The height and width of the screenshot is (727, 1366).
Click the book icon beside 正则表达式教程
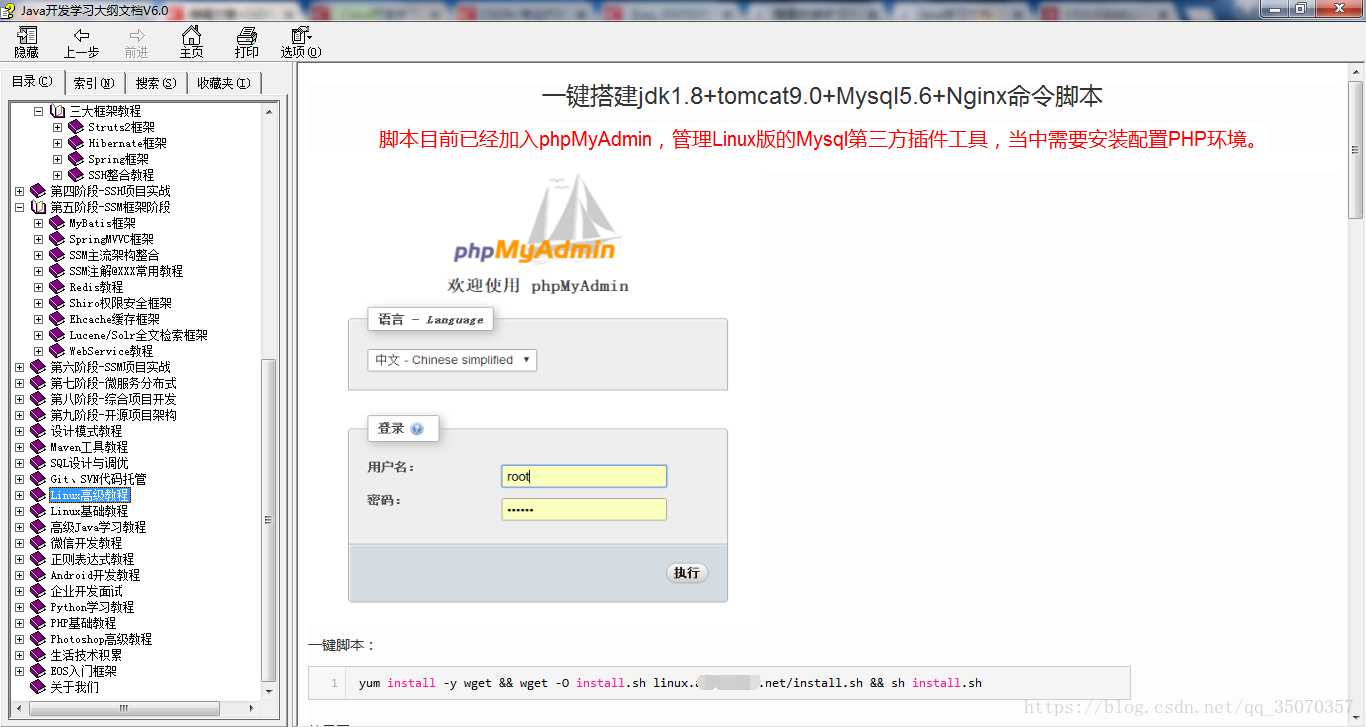coord(38,559)
